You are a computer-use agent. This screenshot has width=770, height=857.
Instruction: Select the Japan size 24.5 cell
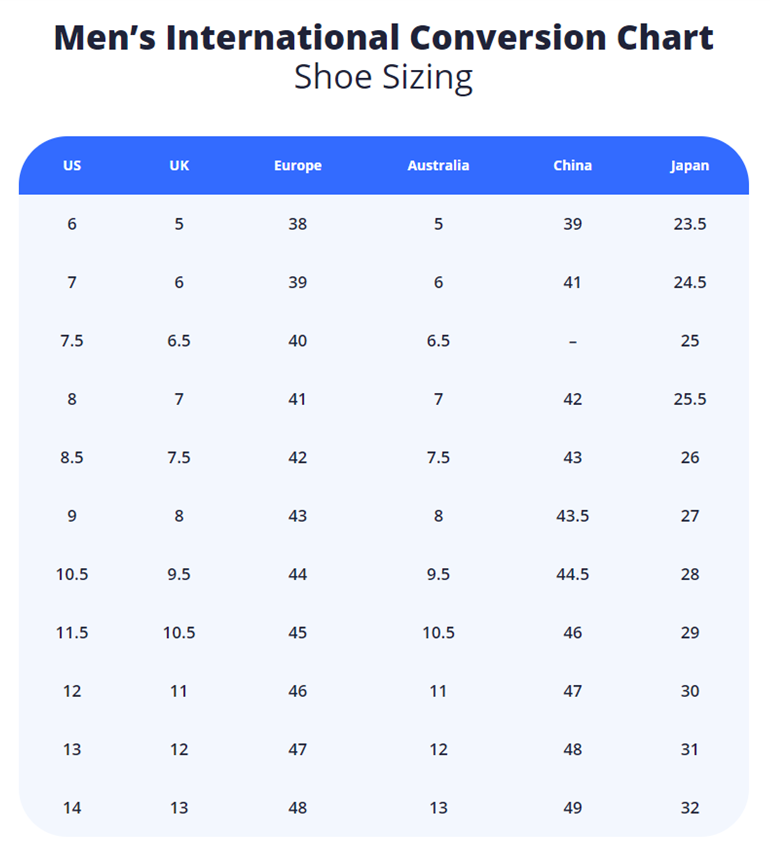690,282
